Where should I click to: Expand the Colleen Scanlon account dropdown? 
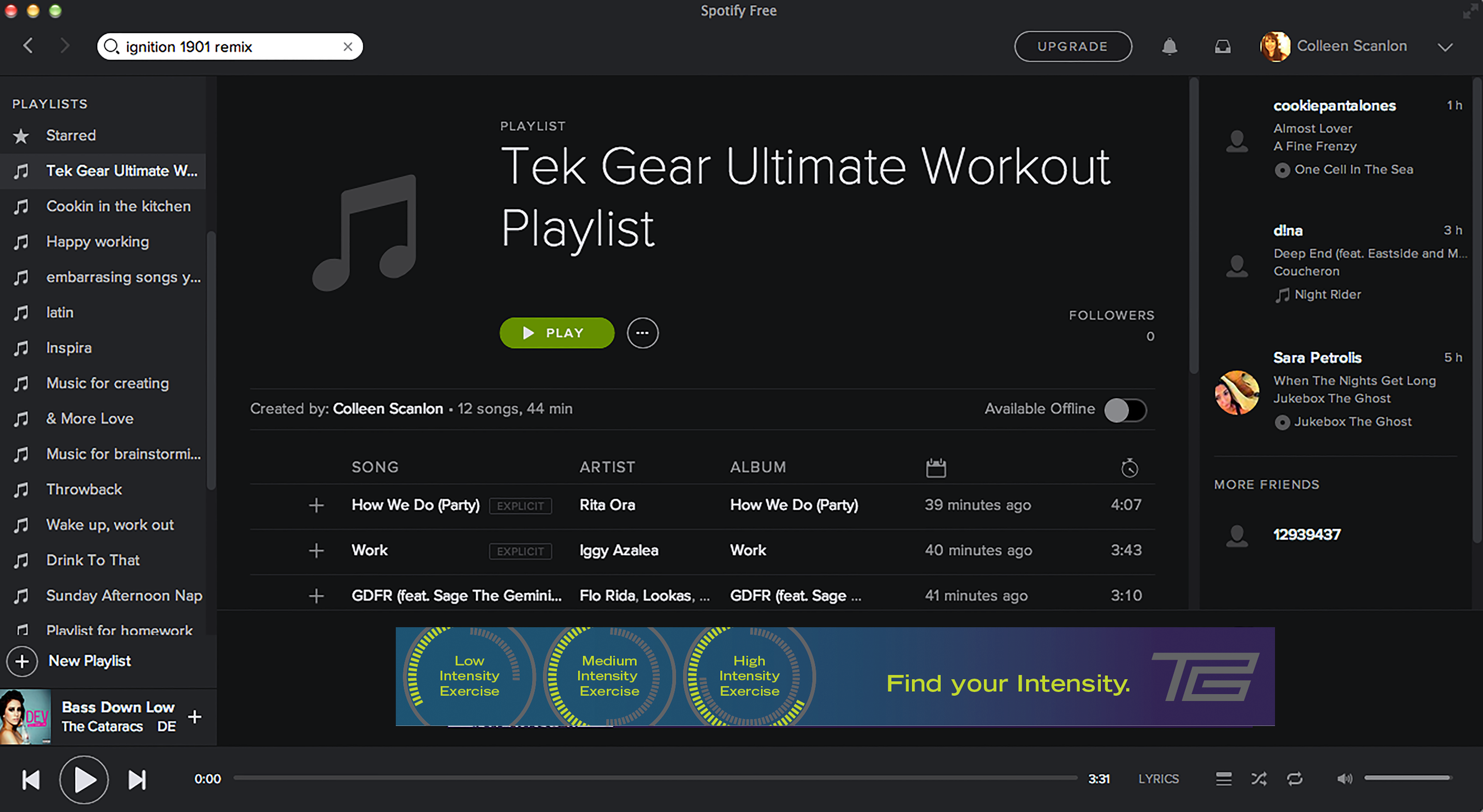(x=1445, y=47)
